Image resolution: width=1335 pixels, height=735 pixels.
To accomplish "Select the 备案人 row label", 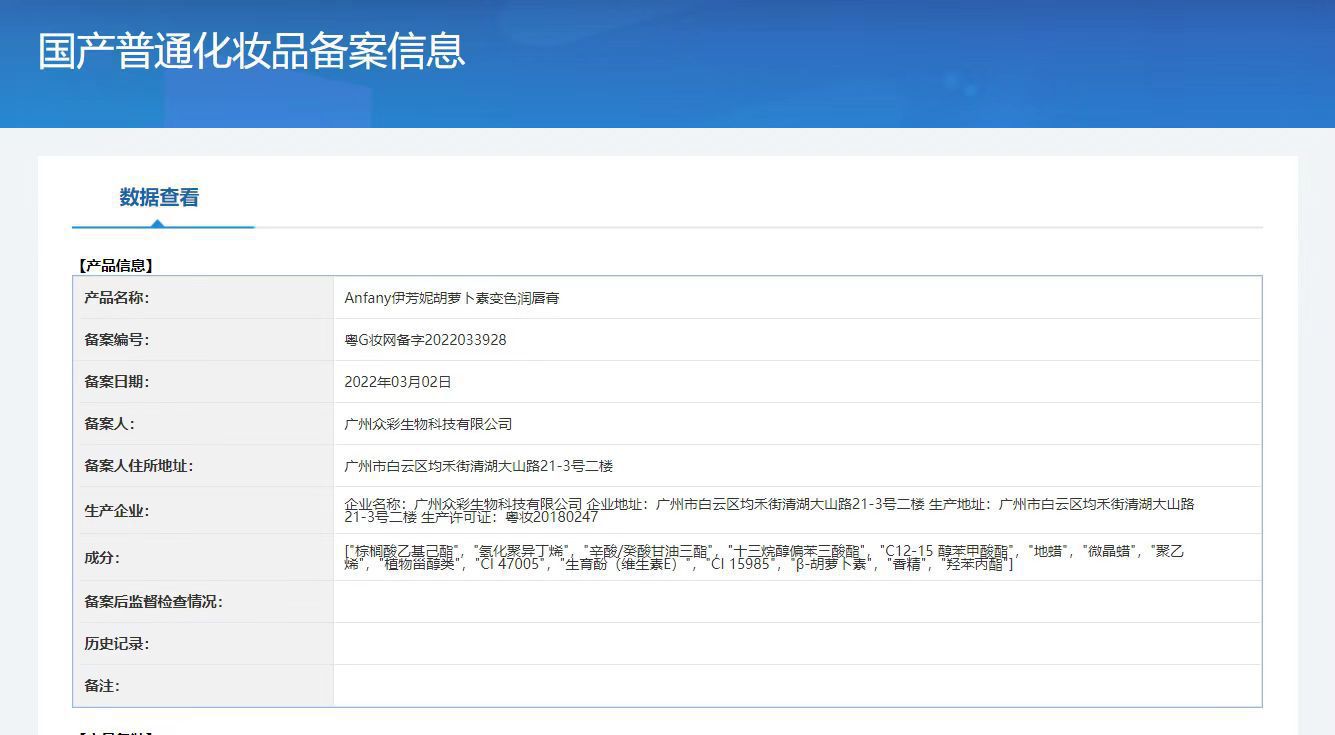I will click(x=109, y=424).
